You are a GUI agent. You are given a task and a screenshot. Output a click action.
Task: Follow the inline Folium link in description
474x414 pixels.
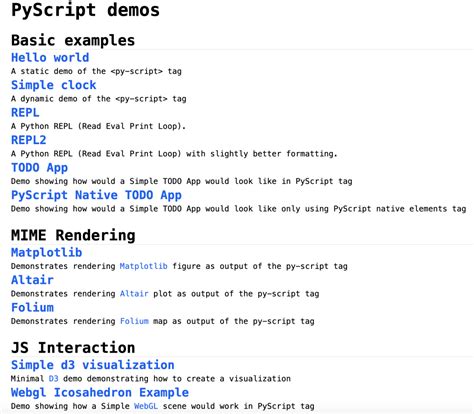134,321
